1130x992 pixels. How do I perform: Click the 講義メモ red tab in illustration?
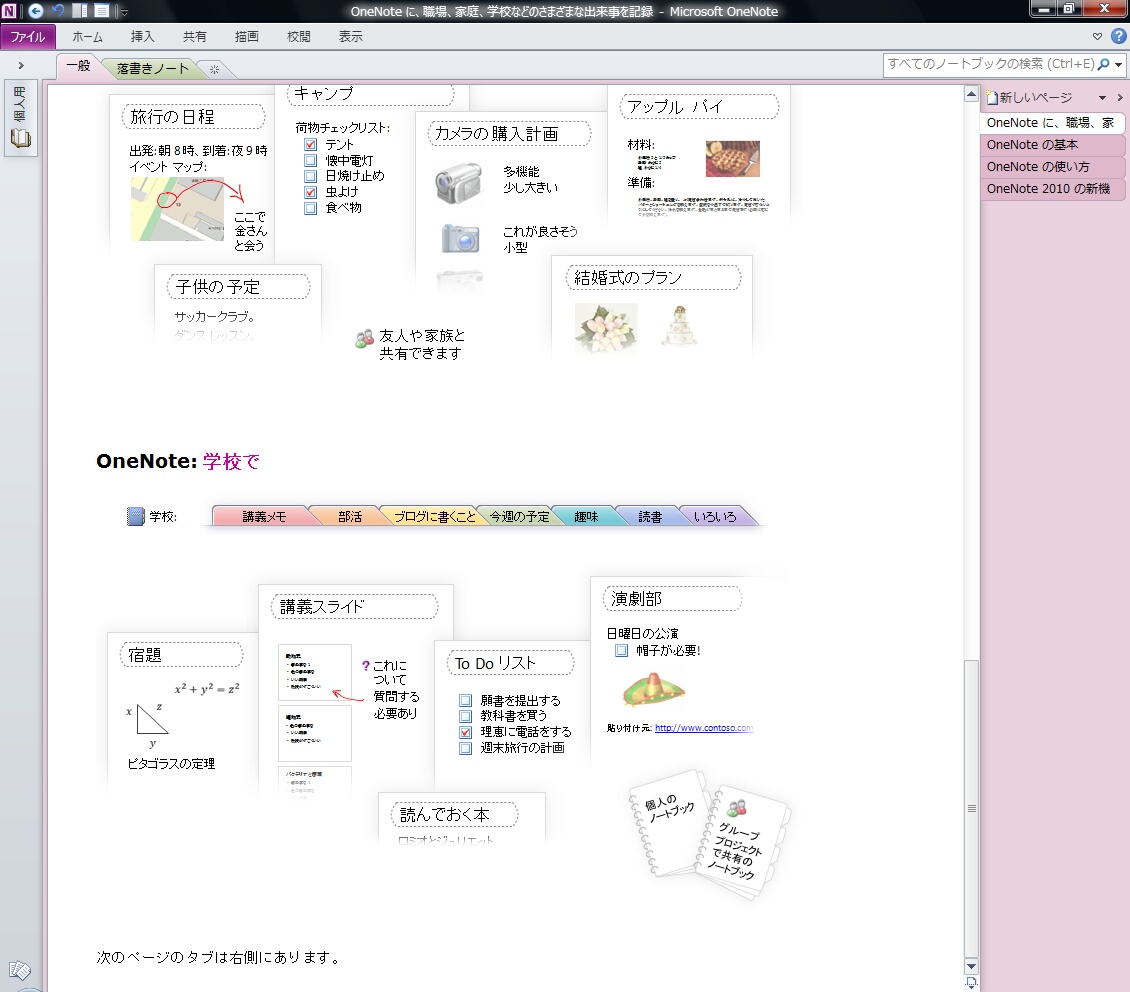tap(264, 517)
